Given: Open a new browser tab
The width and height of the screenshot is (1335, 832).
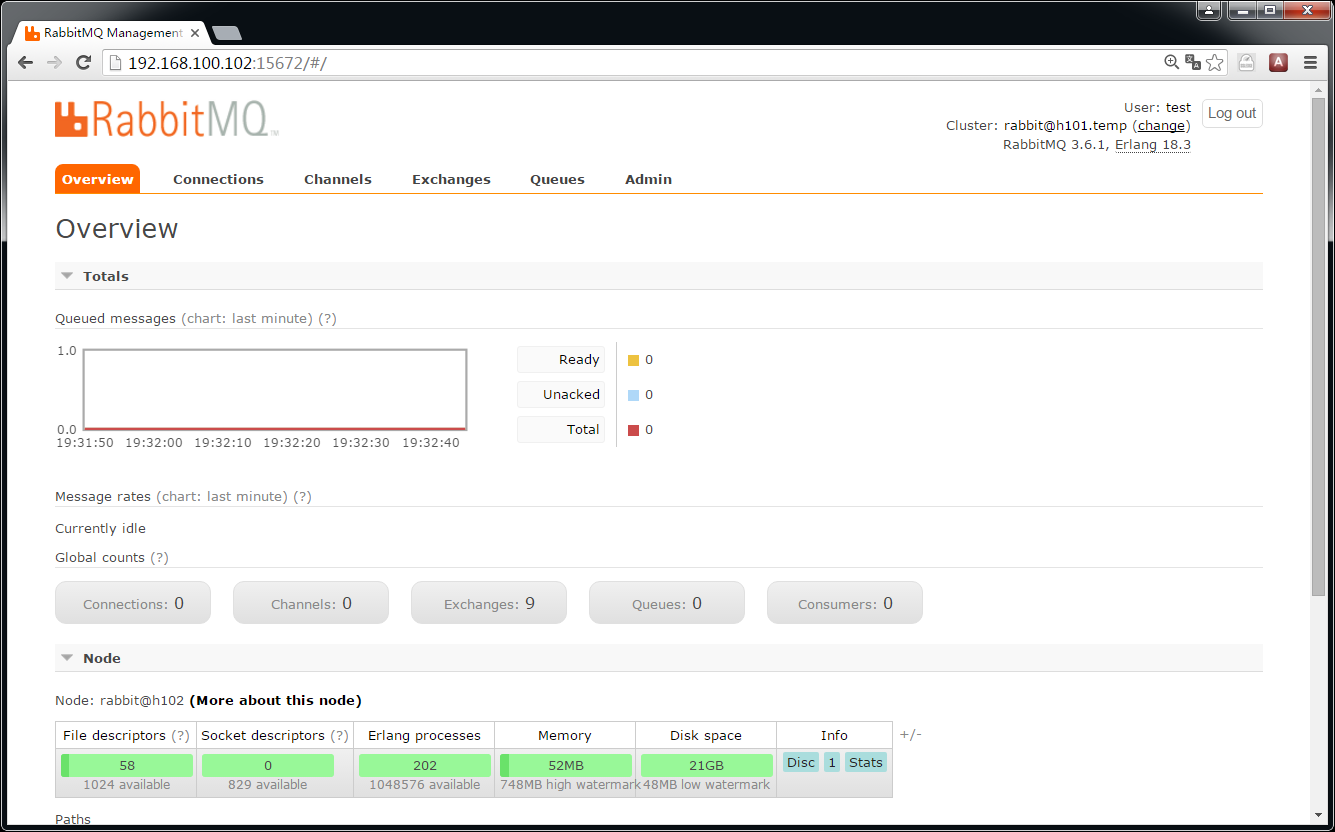Looking at the screenshot, I should pos(227,33).
